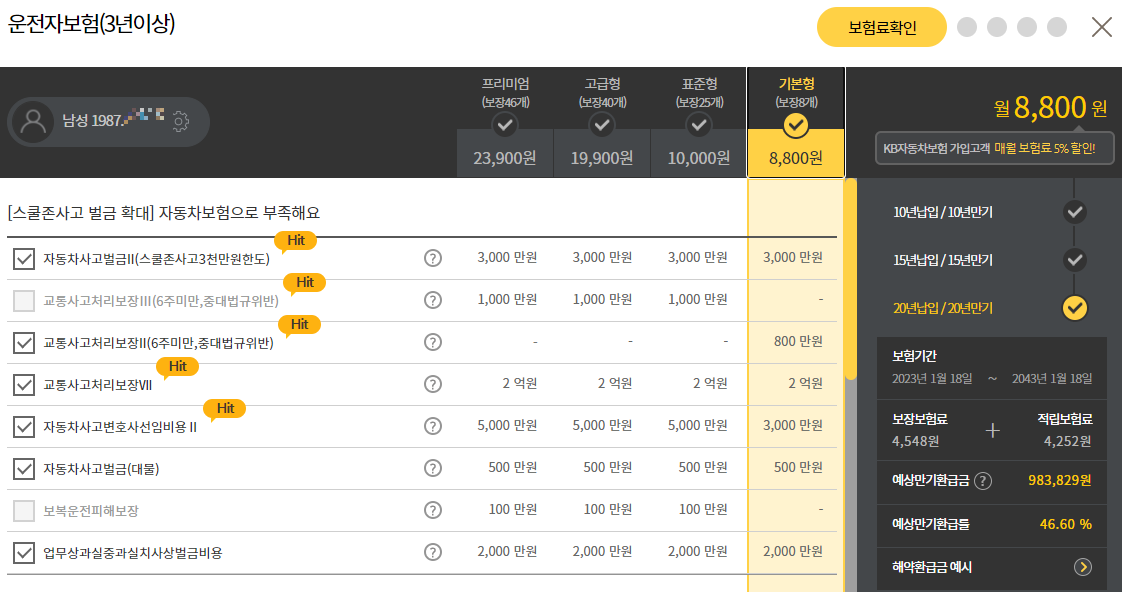Image resolution: width=1122 pixels, height=592 pixels.
Task: Click the 46.60 % refund rate
Action: point(1065,525)
